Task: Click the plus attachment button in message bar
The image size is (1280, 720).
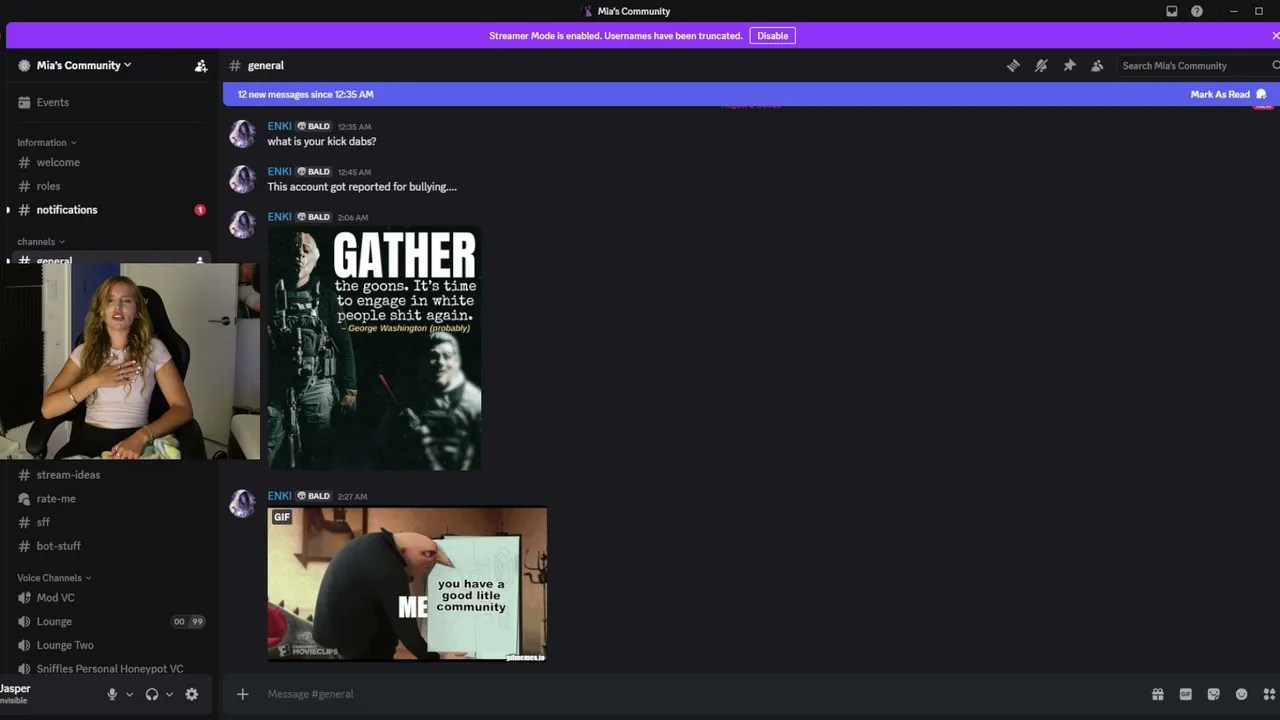Action: click(x=242, y=694)
